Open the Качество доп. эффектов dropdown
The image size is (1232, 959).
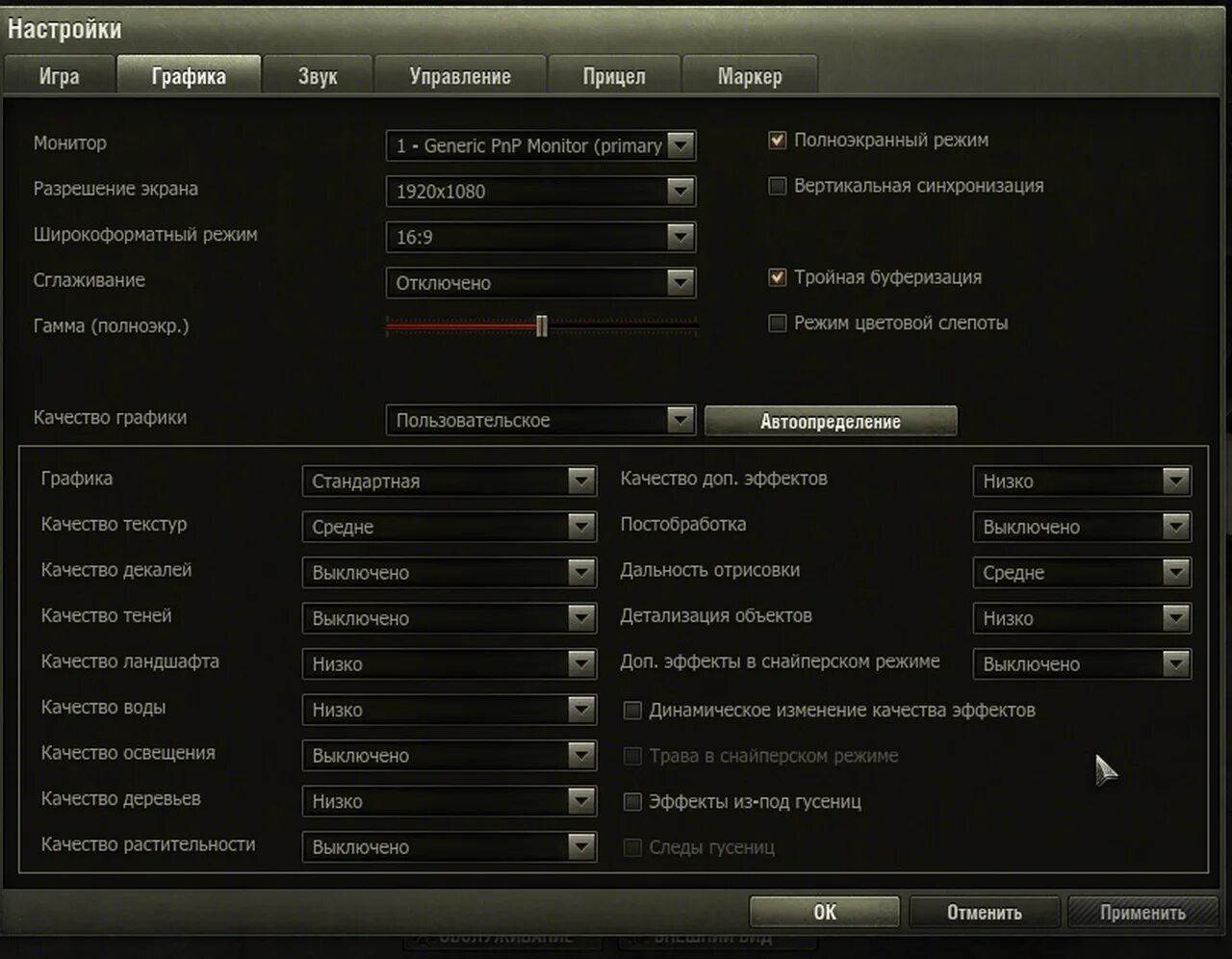pos(1082,480)
